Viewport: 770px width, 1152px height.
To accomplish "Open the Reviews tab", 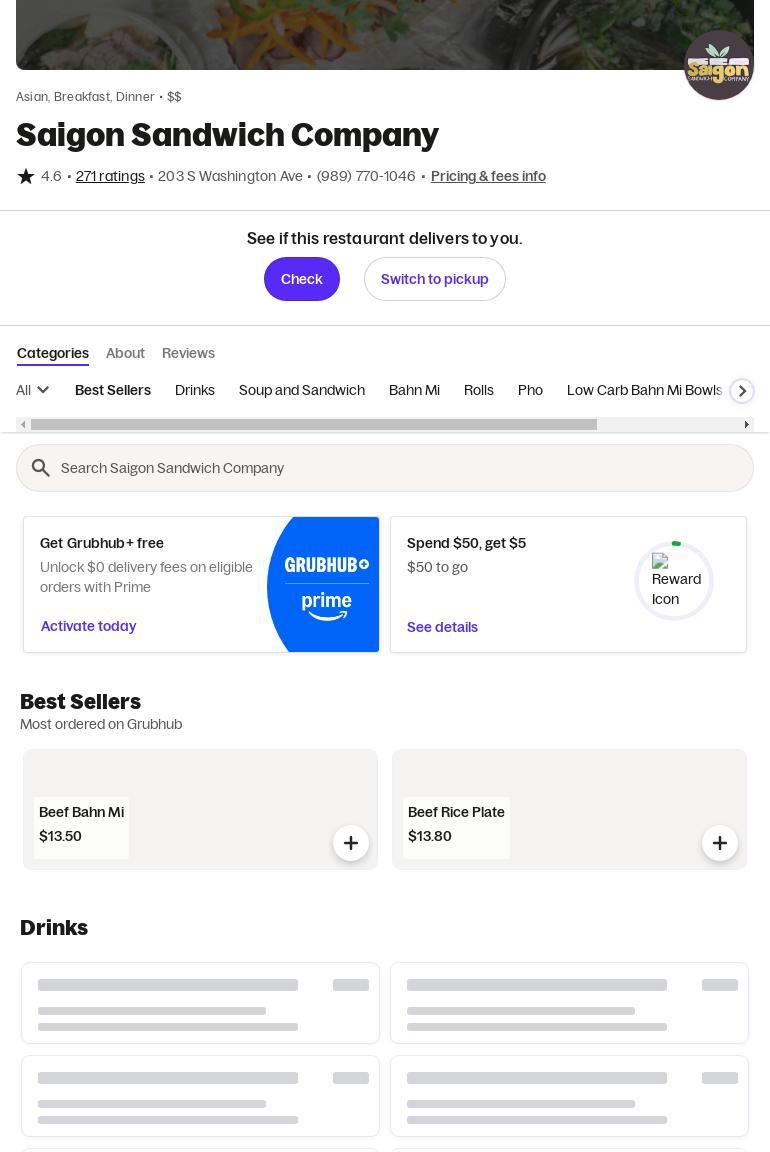I will coord(188,353).
